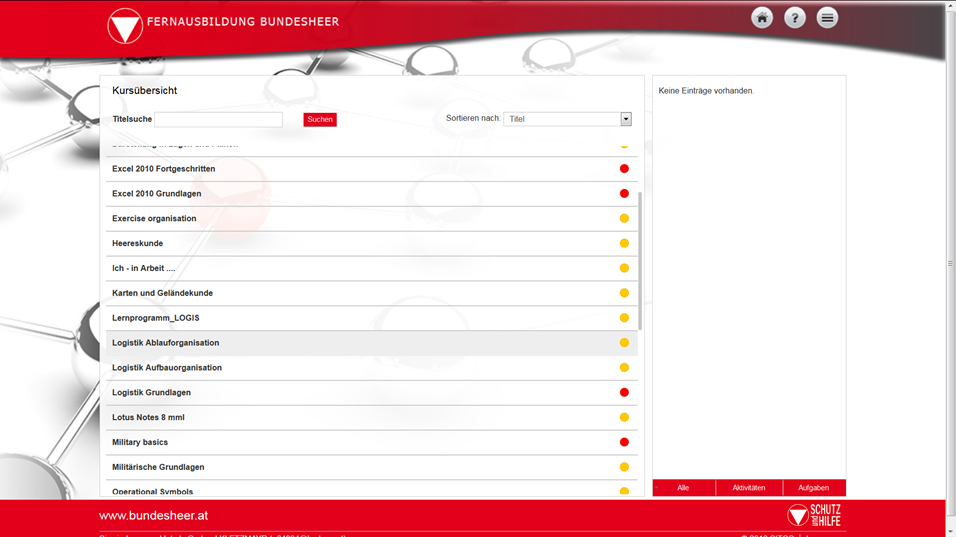Viewport: 956px width, 537px height.
Task: Click red status dot for Military basics
Action: click(x=624, y=442)
